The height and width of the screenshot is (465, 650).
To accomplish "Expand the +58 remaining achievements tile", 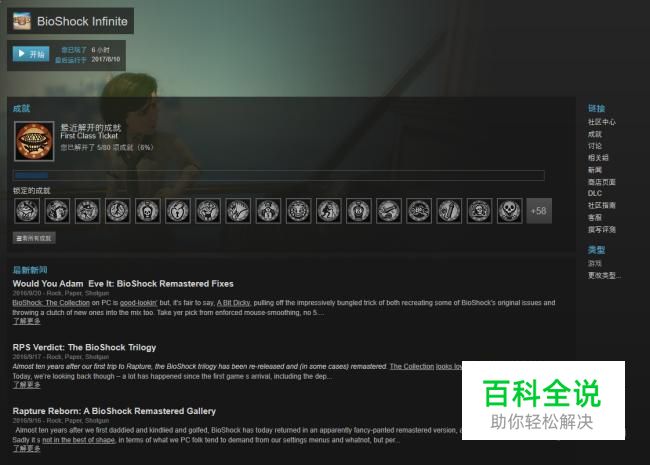I will [x=539, y=211].
